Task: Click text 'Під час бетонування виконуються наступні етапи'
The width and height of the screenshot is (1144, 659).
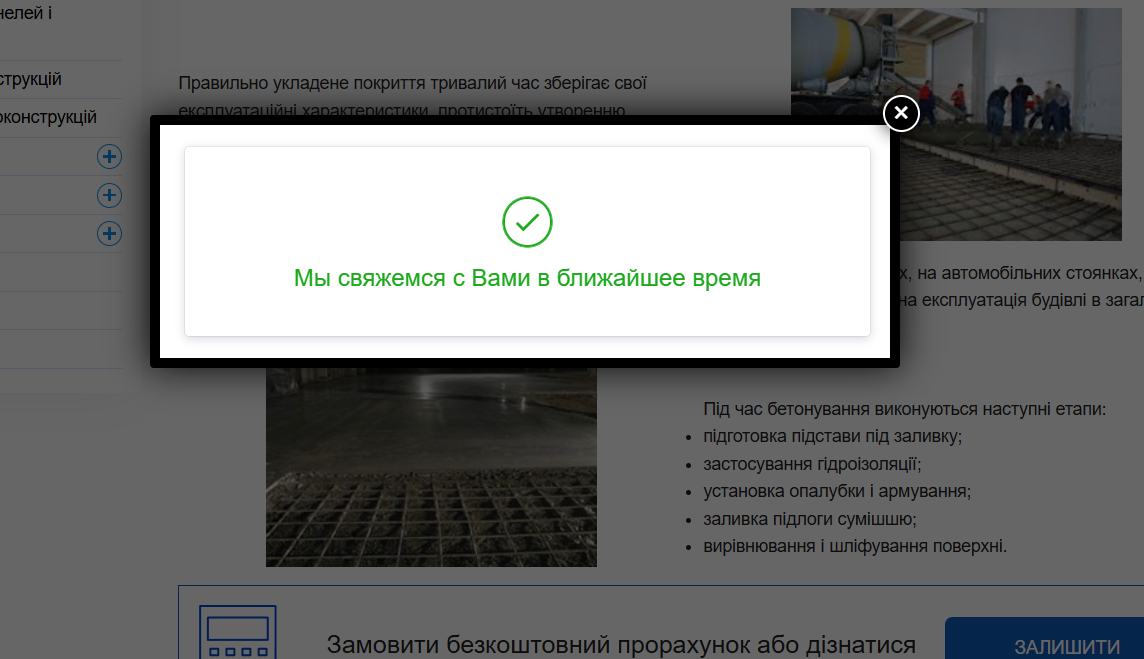Action: 905,409
